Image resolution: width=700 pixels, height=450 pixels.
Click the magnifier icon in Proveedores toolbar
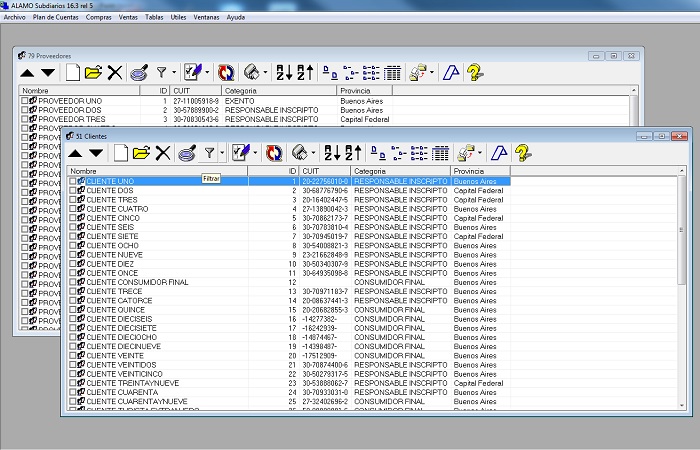(x=139, y=72)
